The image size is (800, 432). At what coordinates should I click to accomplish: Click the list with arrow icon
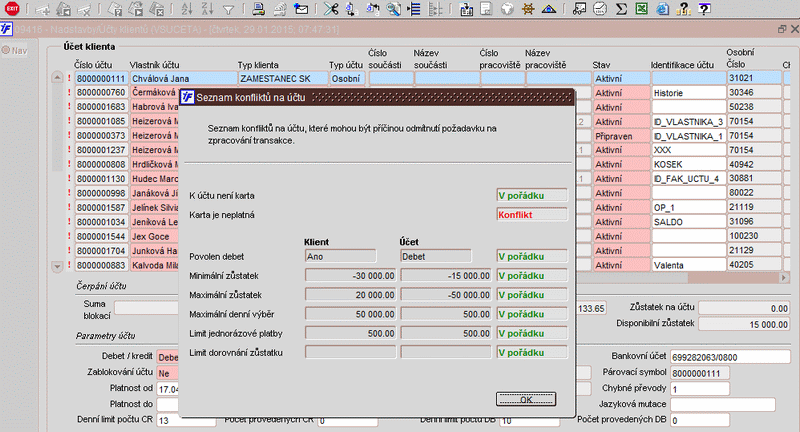414,9
